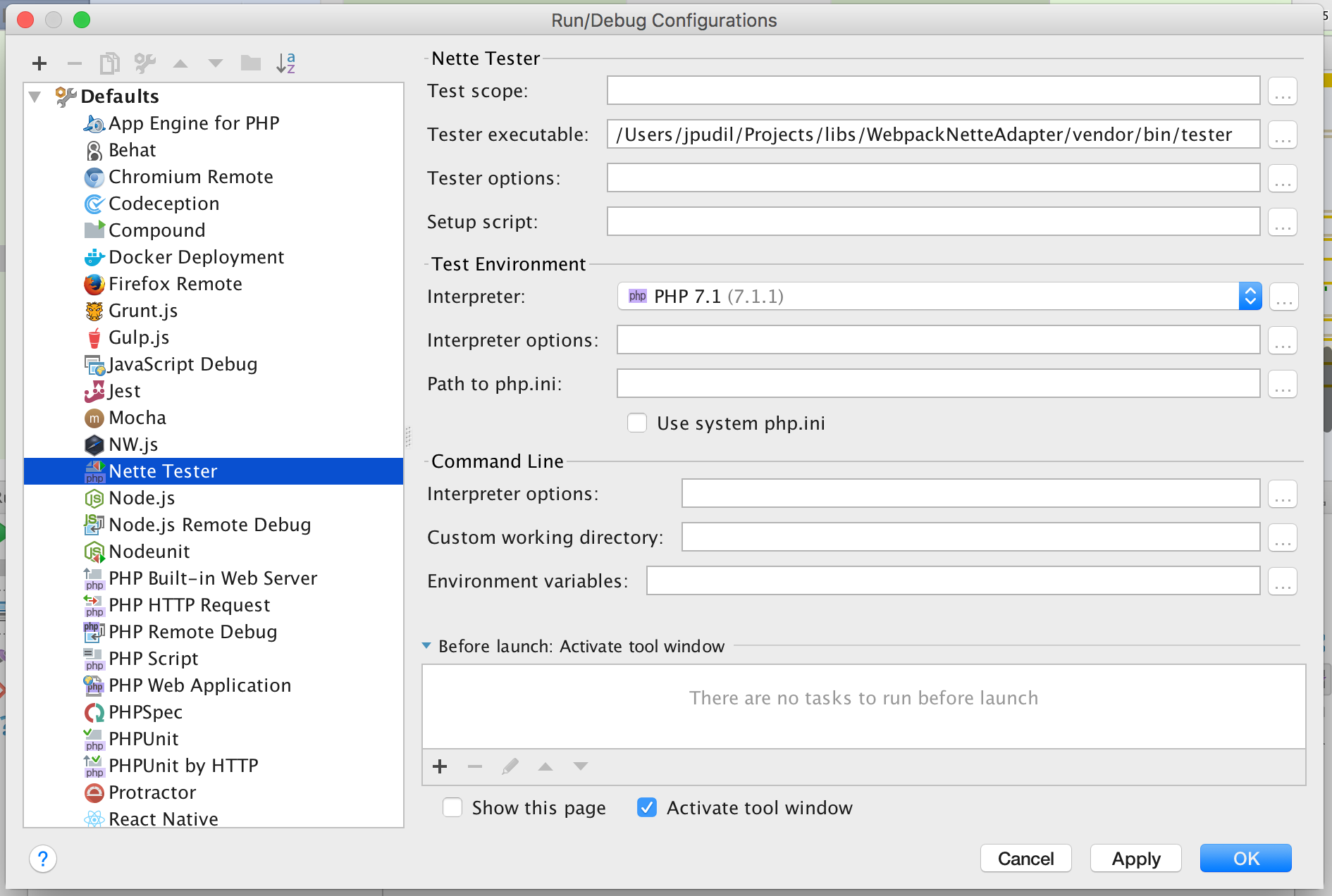Choose JavaScript Debug defaults

tap(183, 364)
